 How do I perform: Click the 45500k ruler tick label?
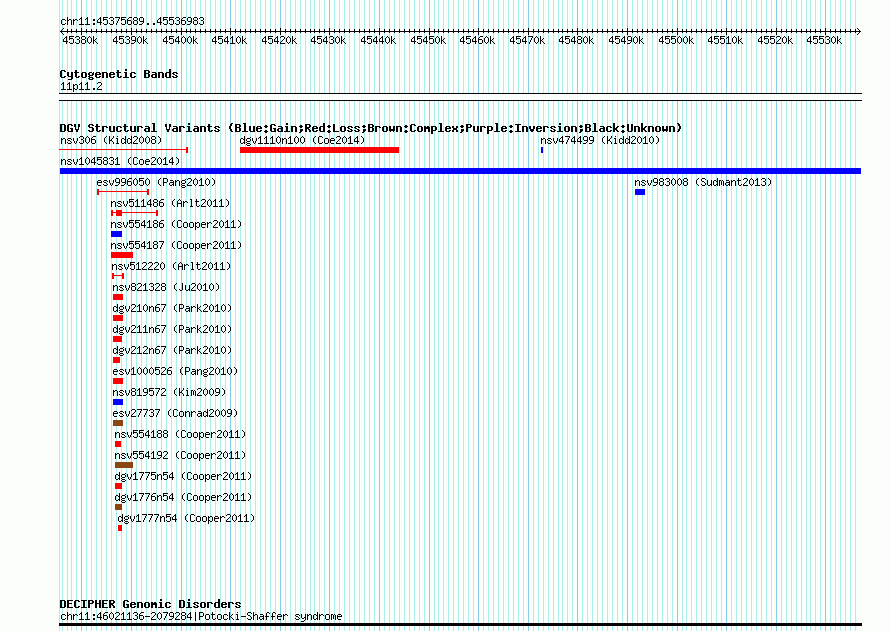[x=676, y=40]
